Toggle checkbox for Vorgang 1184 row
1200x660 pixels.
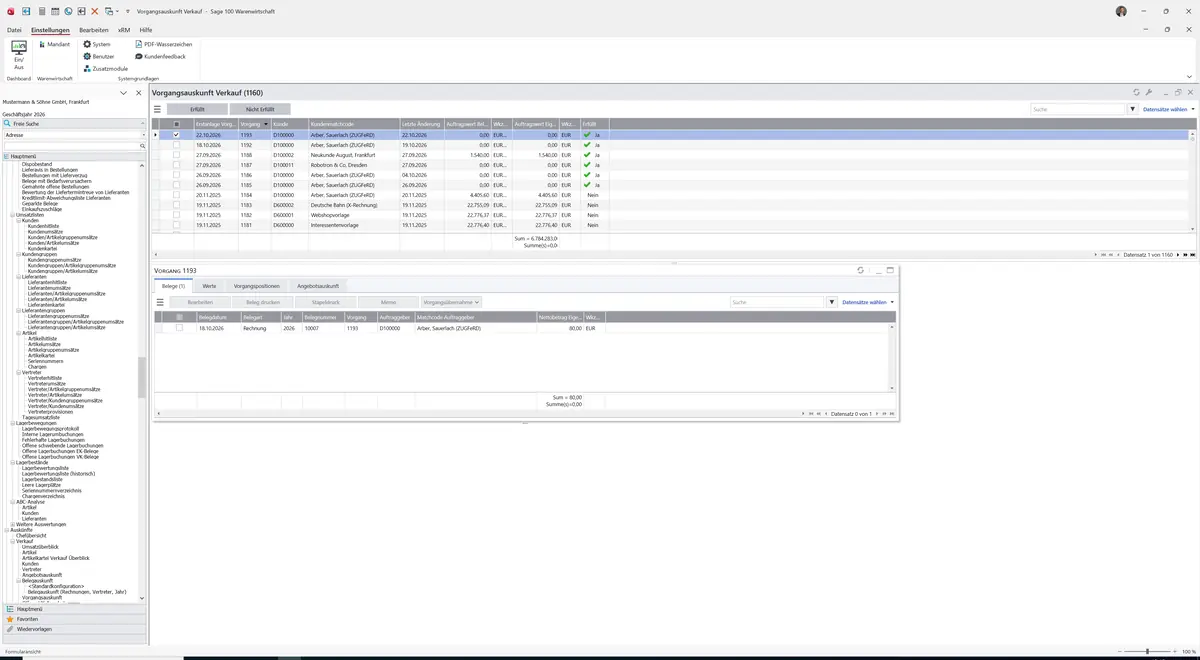point(177,195)
